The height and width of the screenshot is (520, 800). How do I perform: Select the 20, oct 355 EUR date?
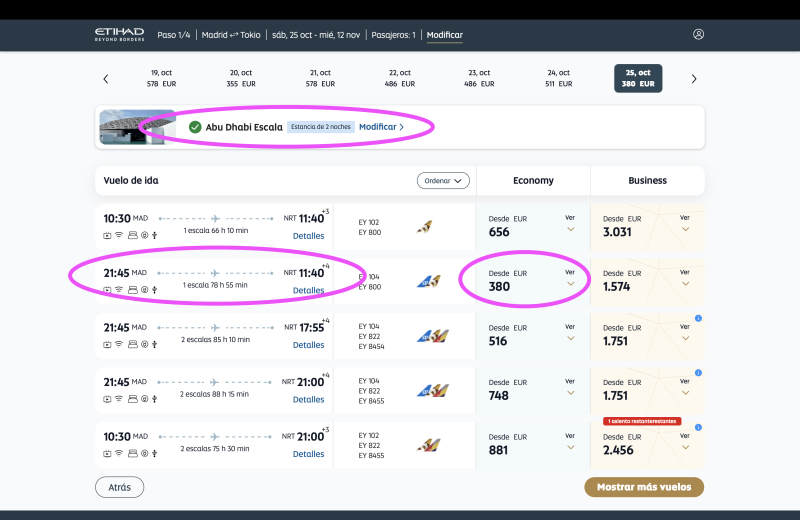[x=241, y=78]
